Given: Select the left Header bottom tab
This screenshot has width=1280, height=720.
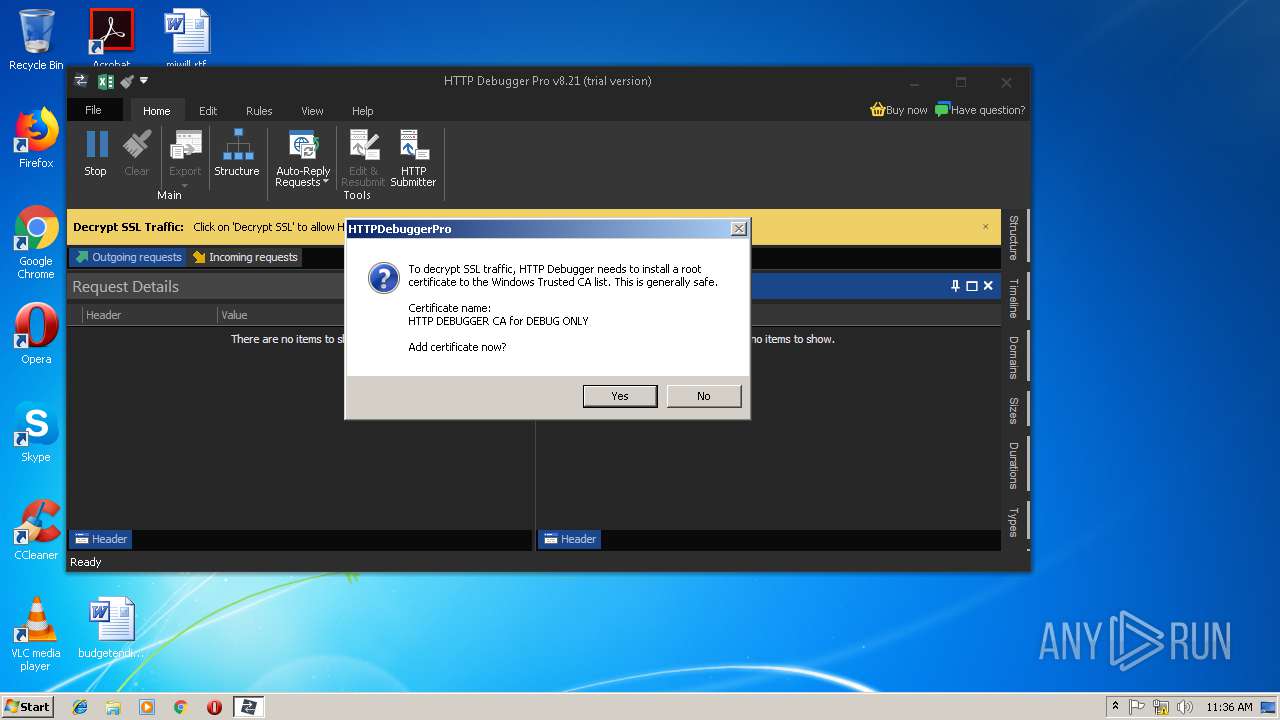Looking at the screenshot, I should 101,539.
